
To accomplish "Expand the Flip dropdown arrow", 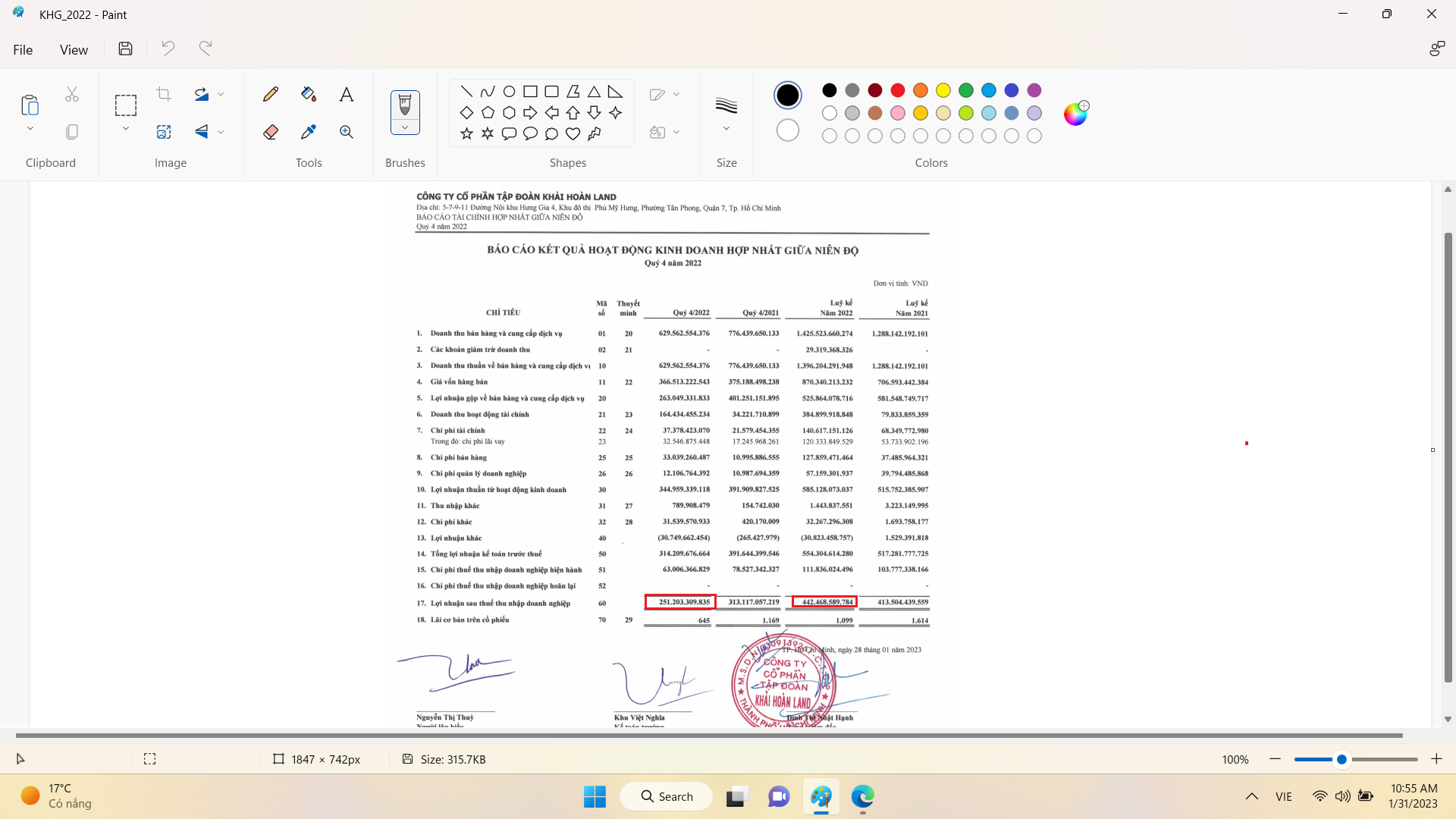I will point(221,132).
